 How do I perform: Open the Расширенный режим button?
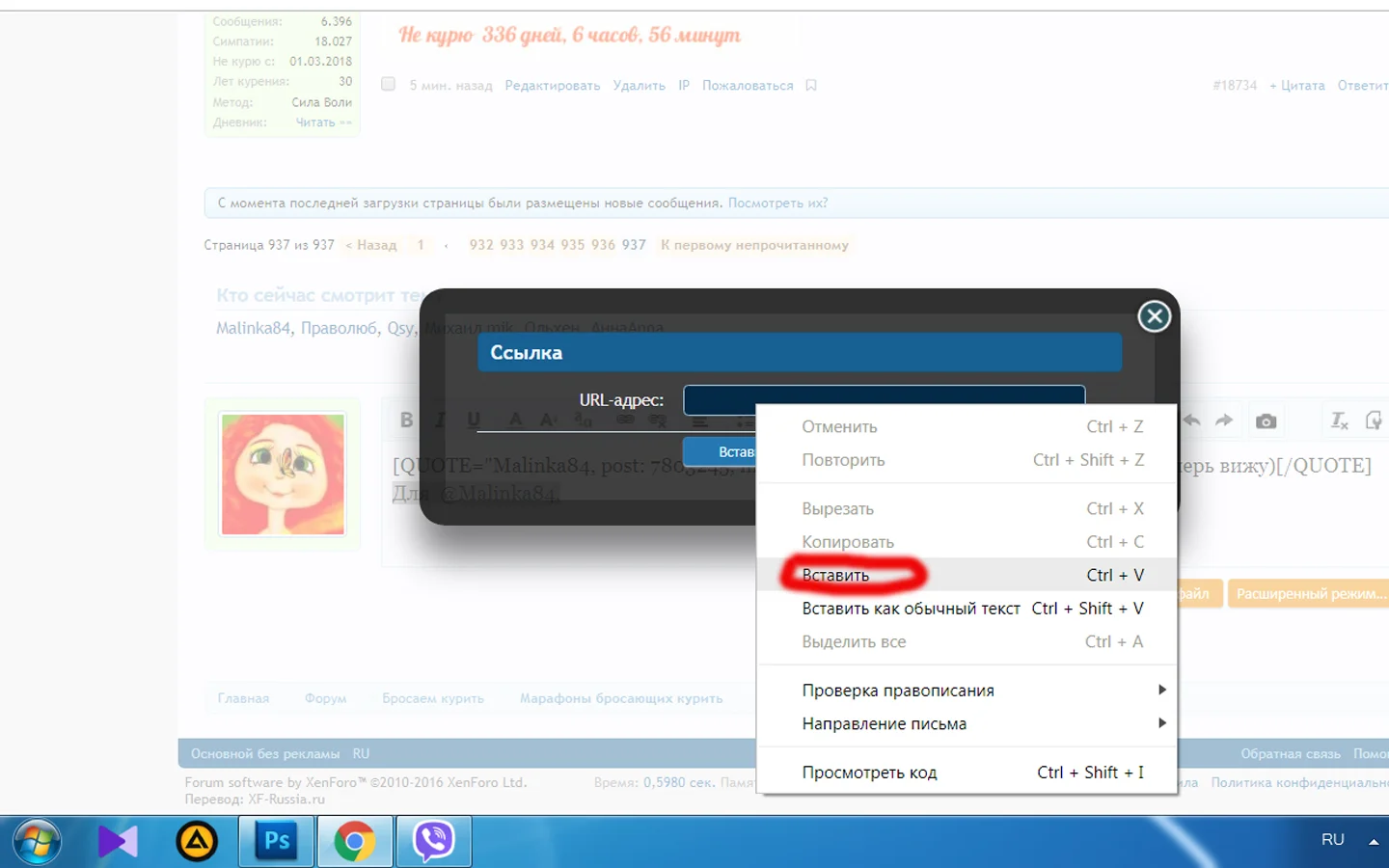pyautogui.click(x=1308, y=593)
